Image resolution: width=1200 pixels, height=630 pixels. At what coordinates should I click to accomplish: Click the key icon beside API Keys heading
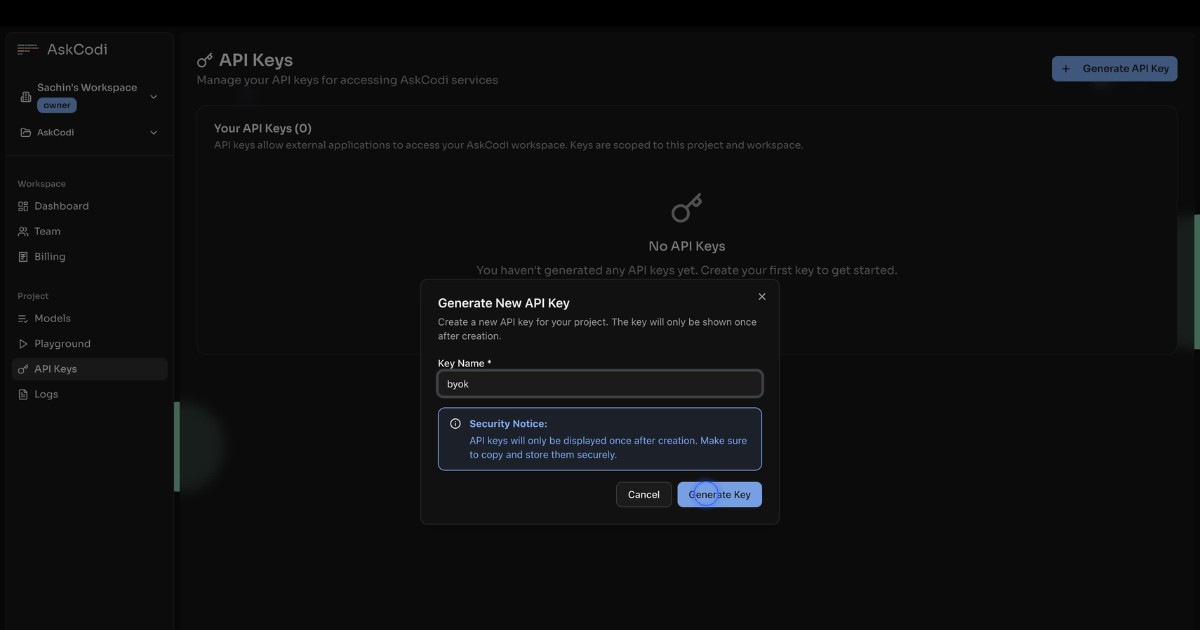(x=205, y=61)
